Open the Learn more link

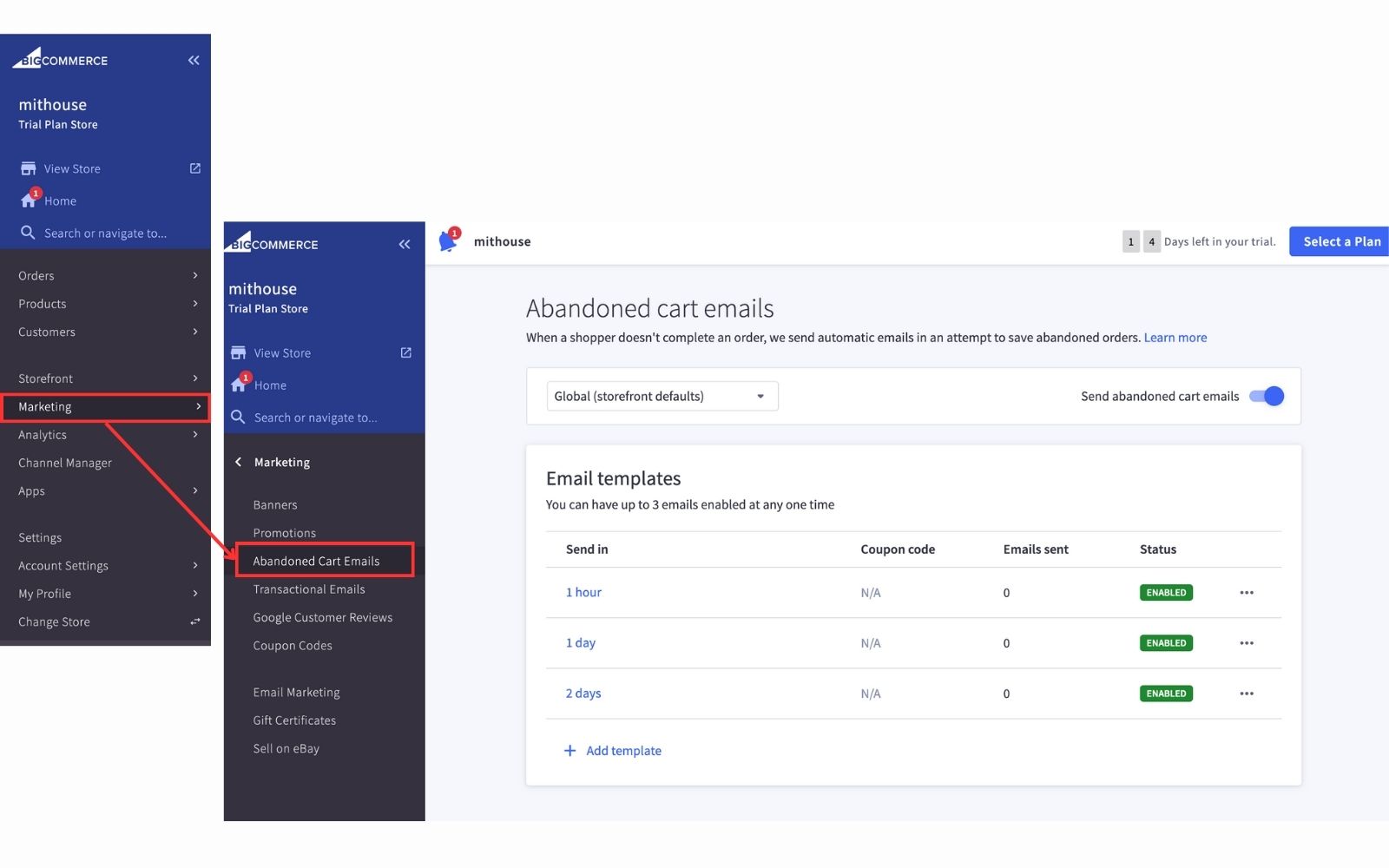[1175, 337]
